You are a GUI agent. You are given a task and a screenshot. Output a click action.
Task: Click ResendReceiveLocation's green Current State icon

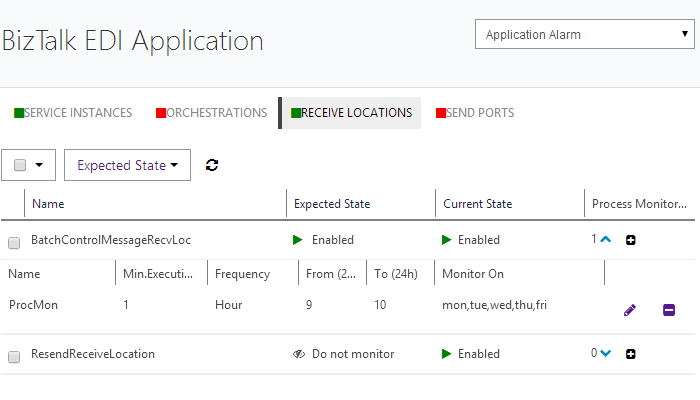446,354
